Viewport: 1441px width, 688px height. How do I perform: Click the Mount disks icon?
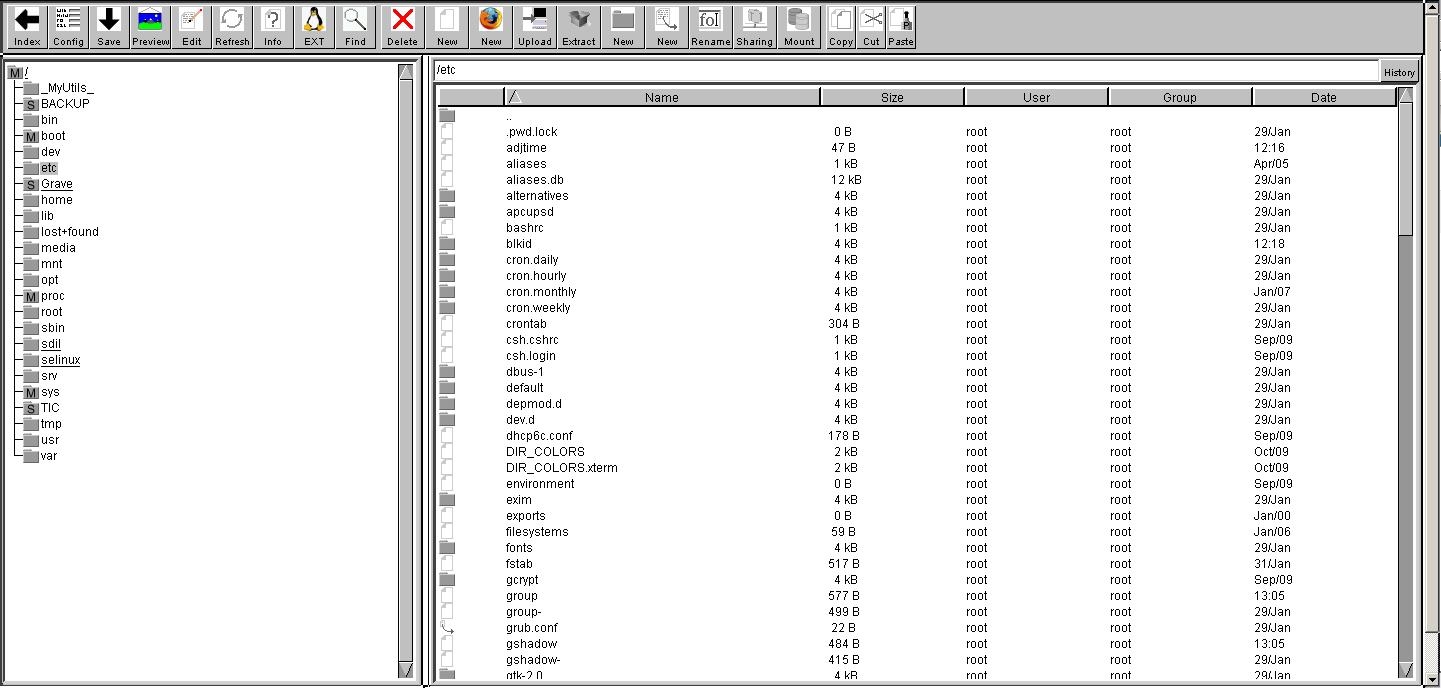click(x=799, y=27)
